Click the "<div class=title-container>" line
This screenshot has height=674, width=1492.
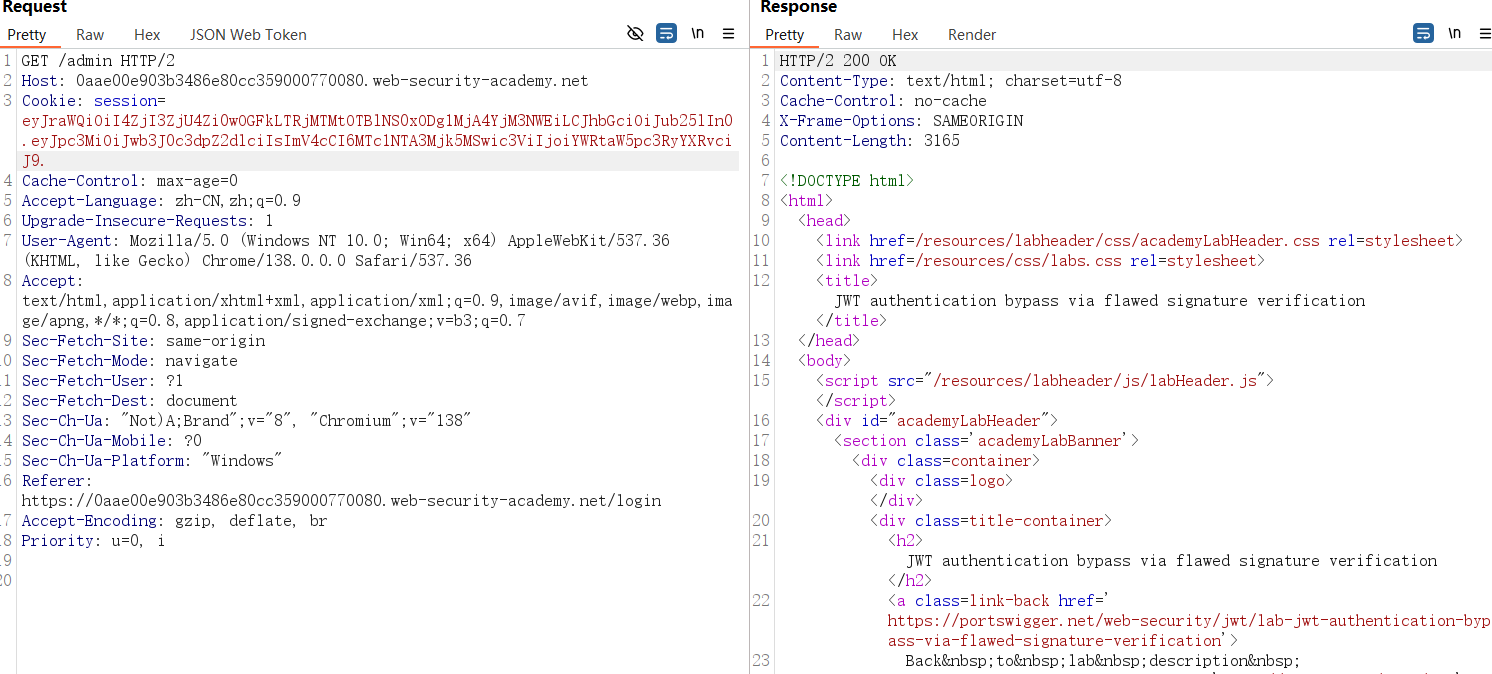pyautogui.click(x=991, y=521)
